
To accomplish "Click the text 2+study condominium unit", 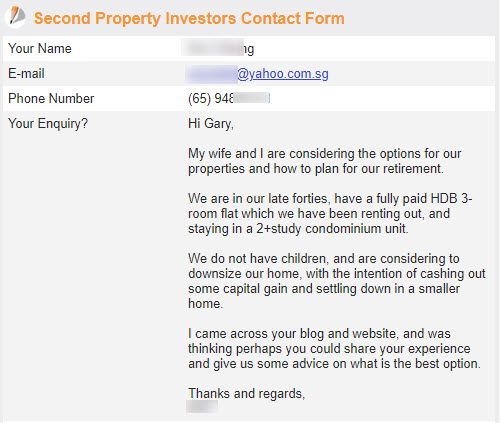I will (332, 229).
